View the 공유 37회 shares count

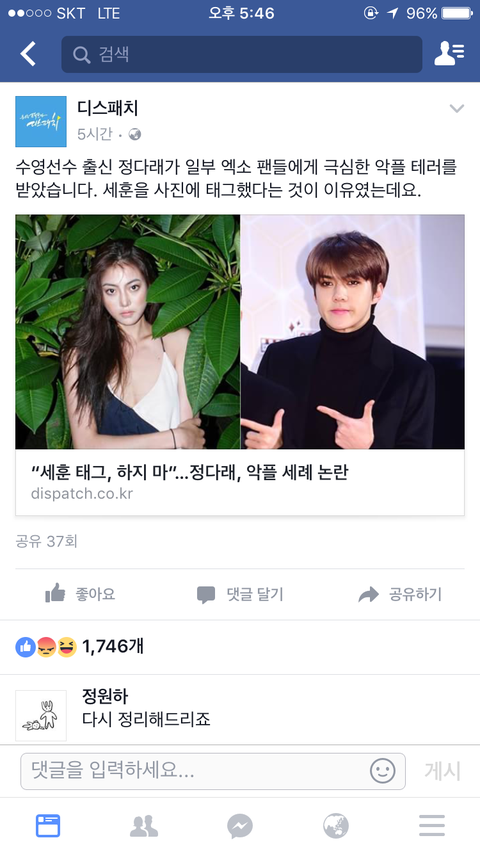pos(46,541)
